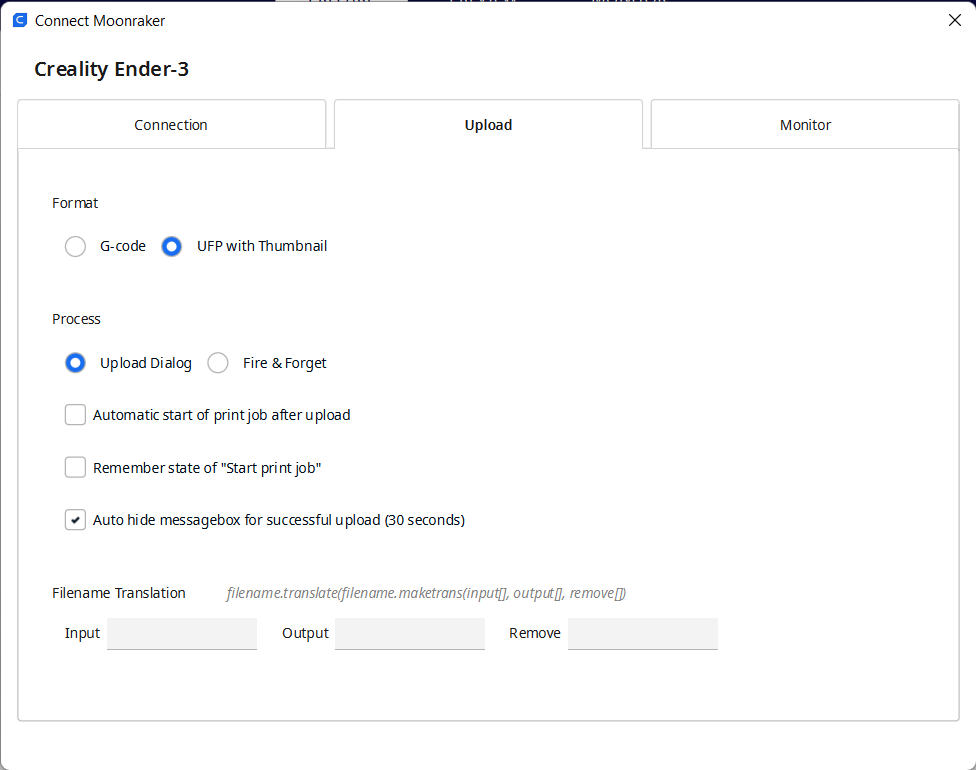This screenshot has height=770, width=976.
Task: Uncheck Auto hide messagebox for successful upload
Action: (x=75, y=520)
